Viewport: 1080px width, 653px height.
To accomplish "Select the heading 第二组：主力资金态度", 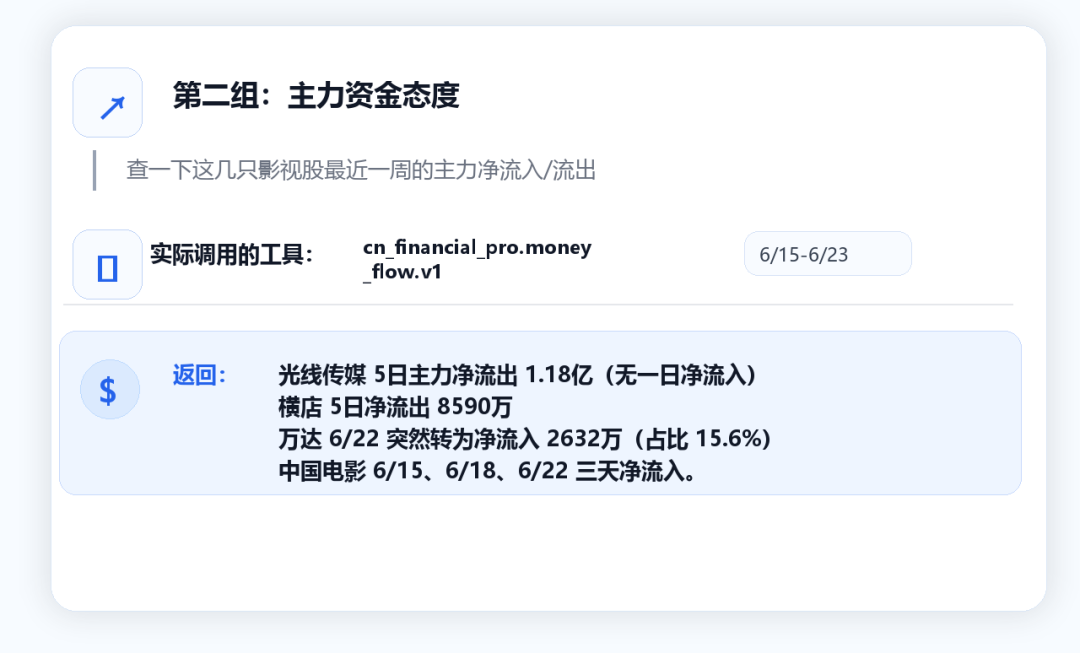I will pos(315,95).
